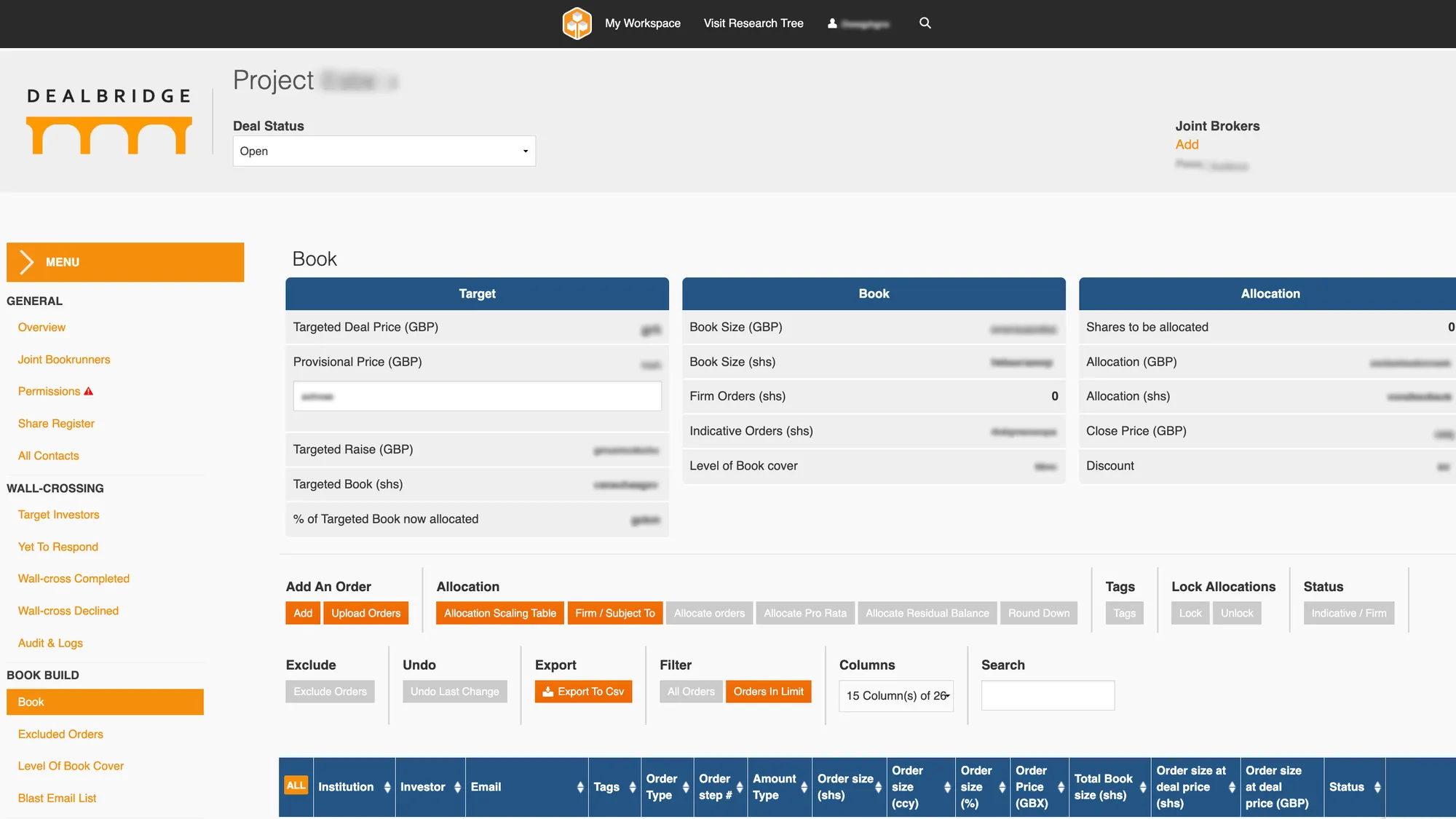Sort table by Tags column arrows
This screenshot has height=819, width=1456.
point(633,787)
